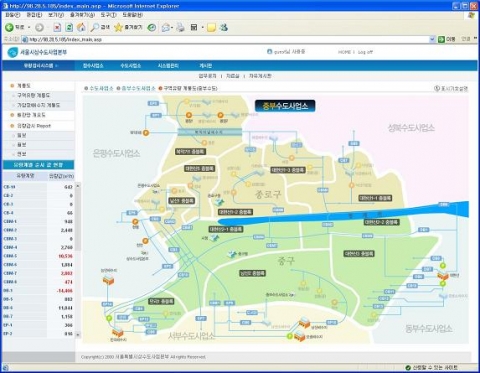This screenshot has width=480, height=373.
Task: Go to the Home page icon
Action: pyautogui.click(x=81, y=27)
